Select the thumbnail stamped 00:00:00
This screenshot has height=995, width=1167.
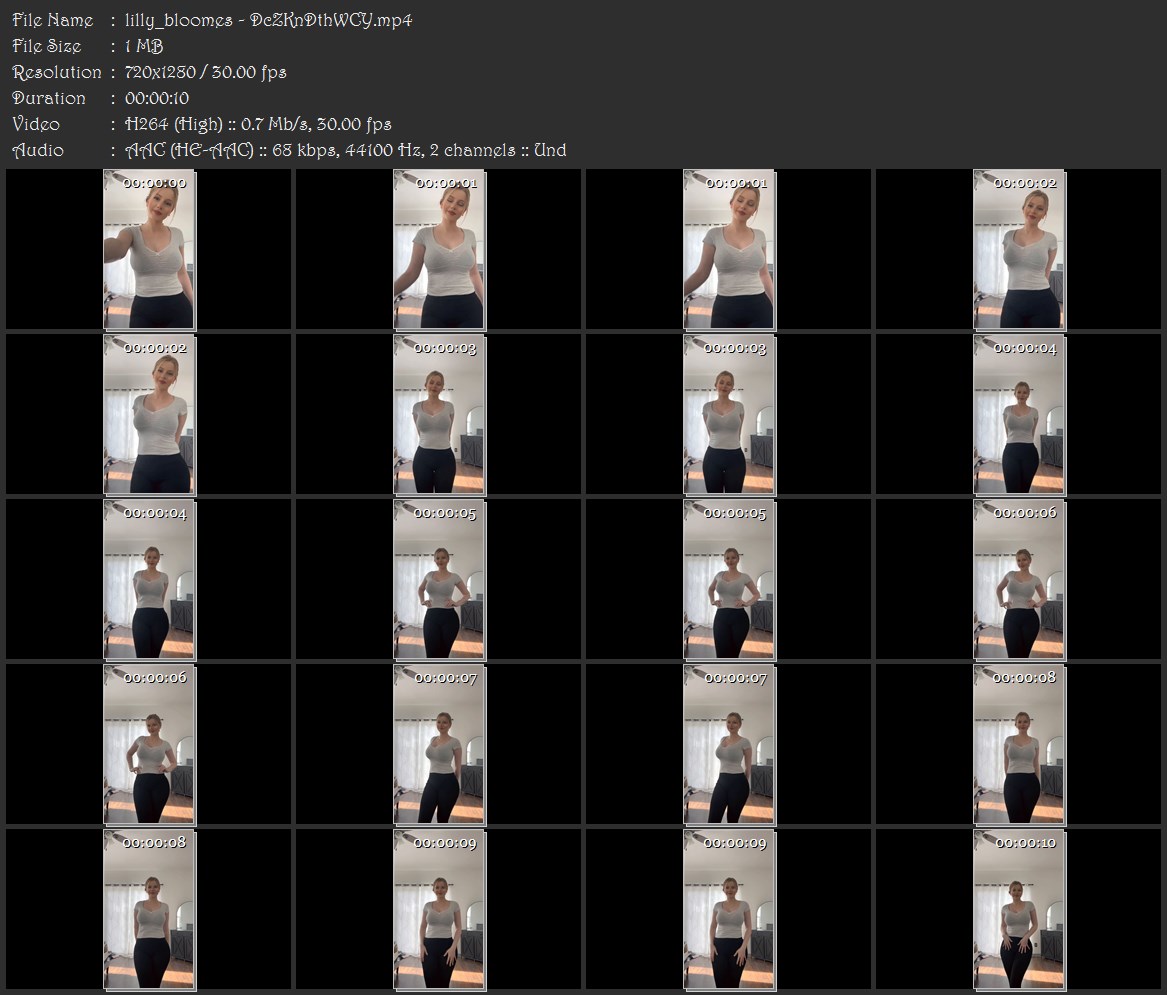(149, 249)
